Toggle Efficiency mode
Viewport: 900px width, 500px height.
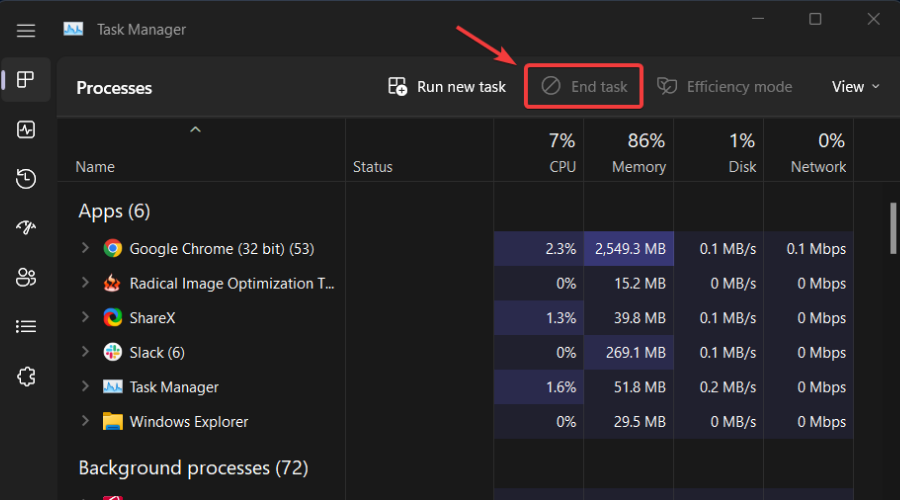[724, 87]
